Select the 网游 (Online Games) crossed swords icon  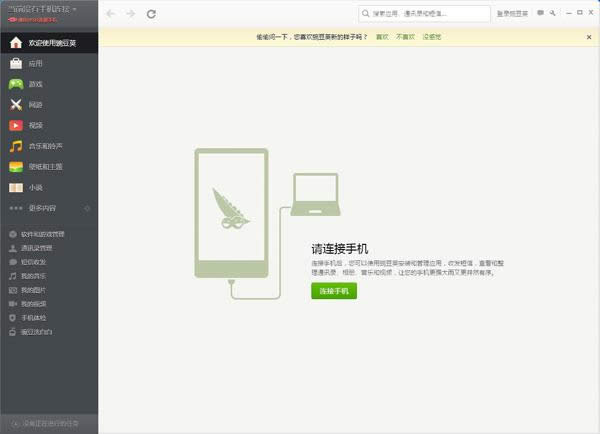pos(16,105)
